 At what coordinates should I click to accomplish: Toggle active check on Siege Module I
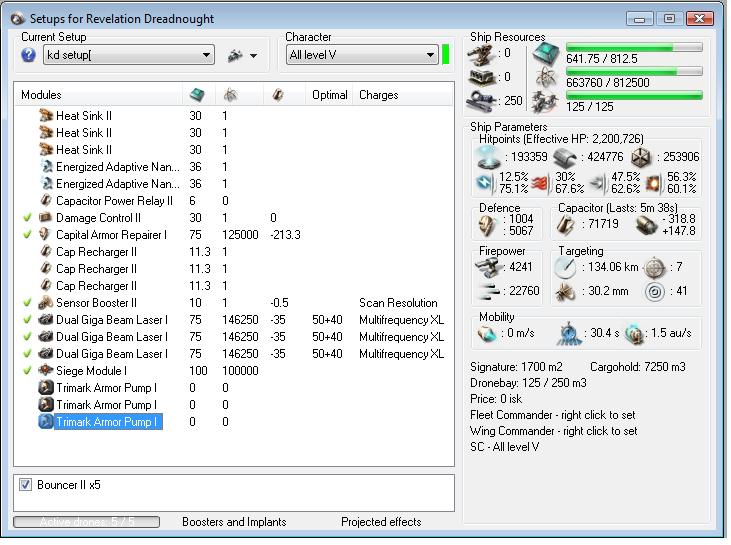pyautogui.click(x=28, y=371)
